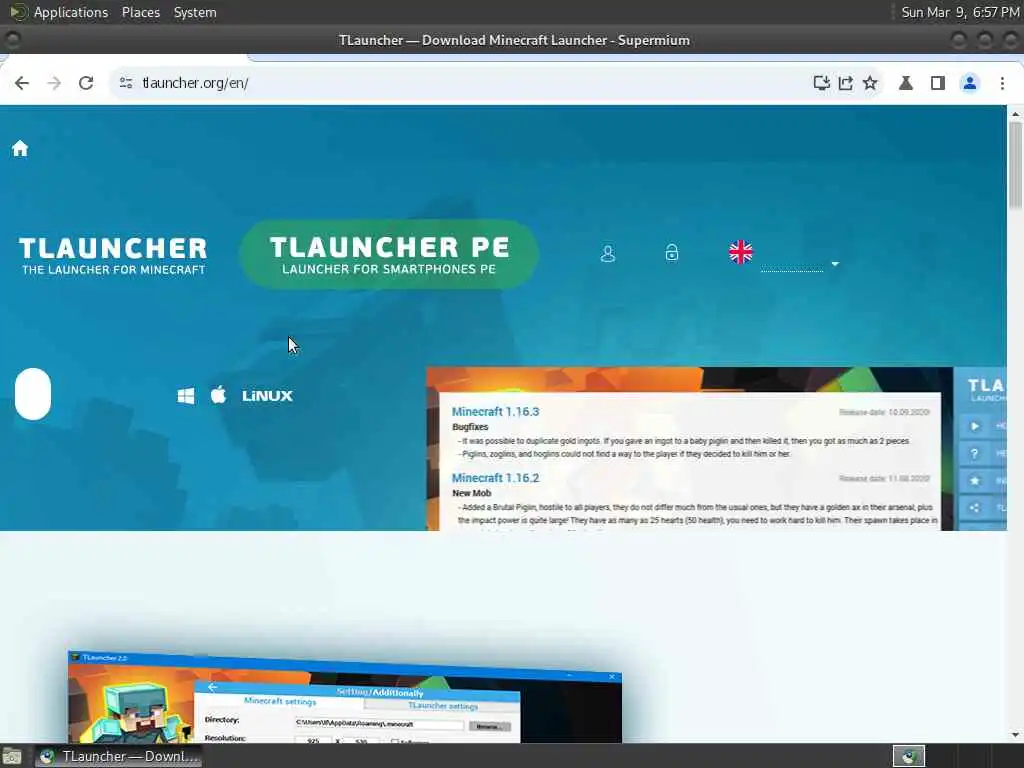Screen dimensions: 1024x768
Task: Click the Minecraft 1.16.3 heading
Action: 496,411
